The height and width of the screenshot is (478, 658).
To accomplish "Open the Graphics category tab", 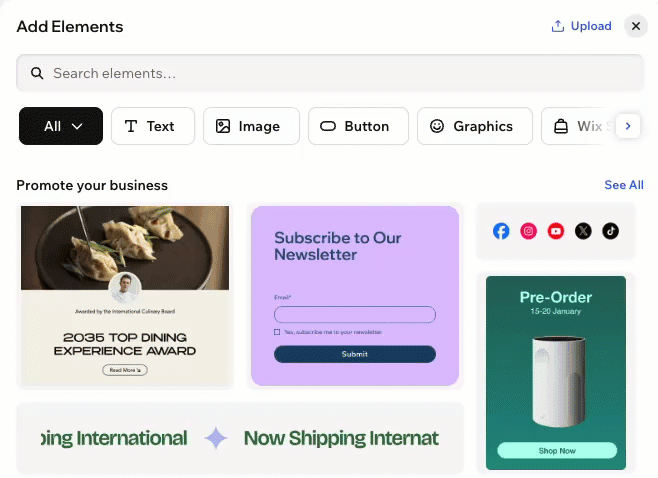I will [x=473, y=126].
